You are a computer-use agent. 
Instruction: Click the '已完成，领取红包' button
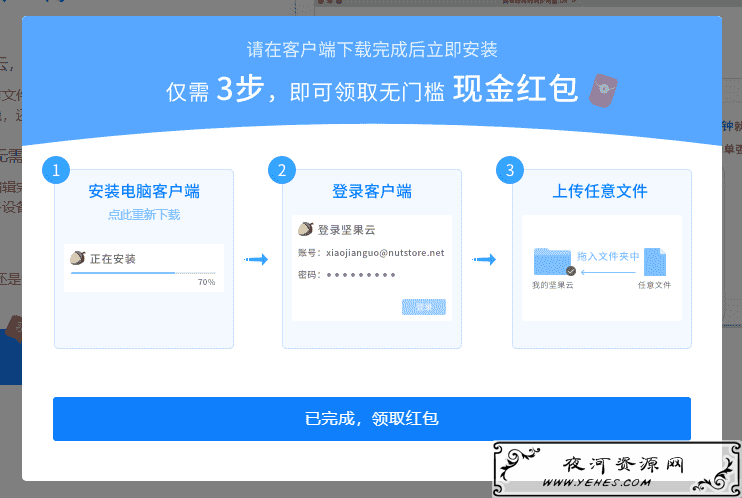point(371,418)
